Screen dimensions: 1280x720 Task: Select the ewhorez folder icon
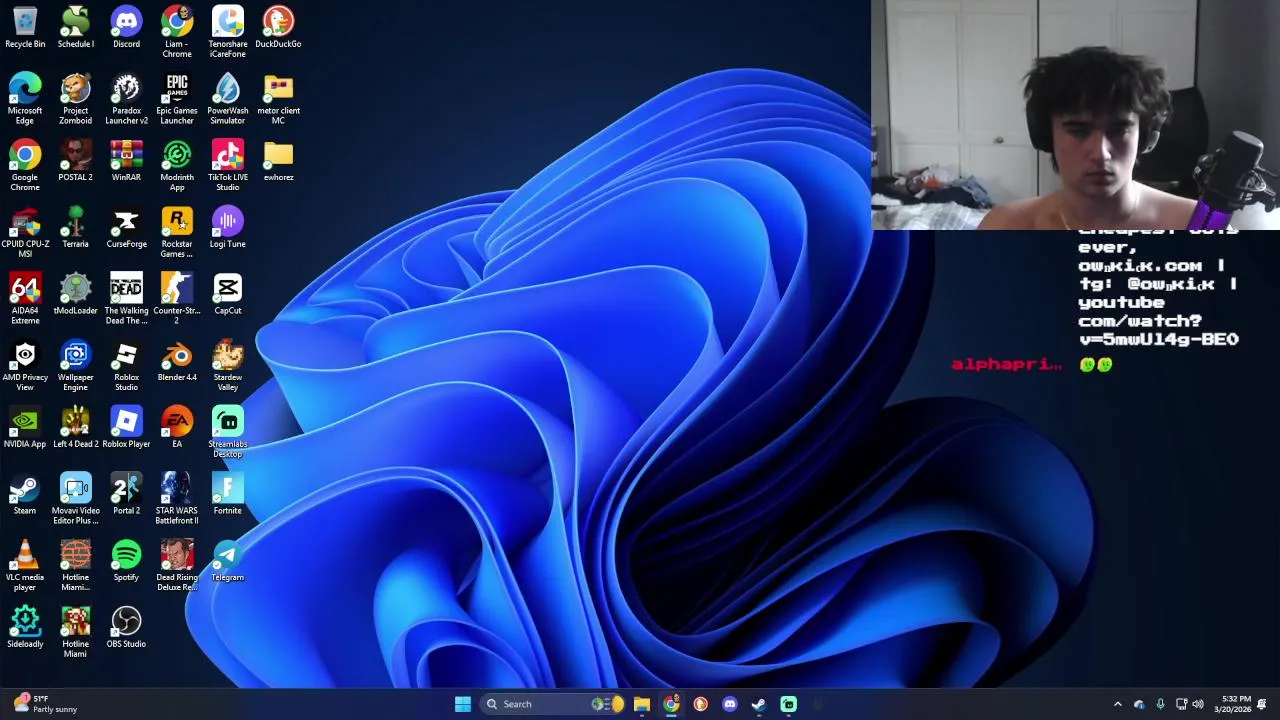tap(278, 161)
